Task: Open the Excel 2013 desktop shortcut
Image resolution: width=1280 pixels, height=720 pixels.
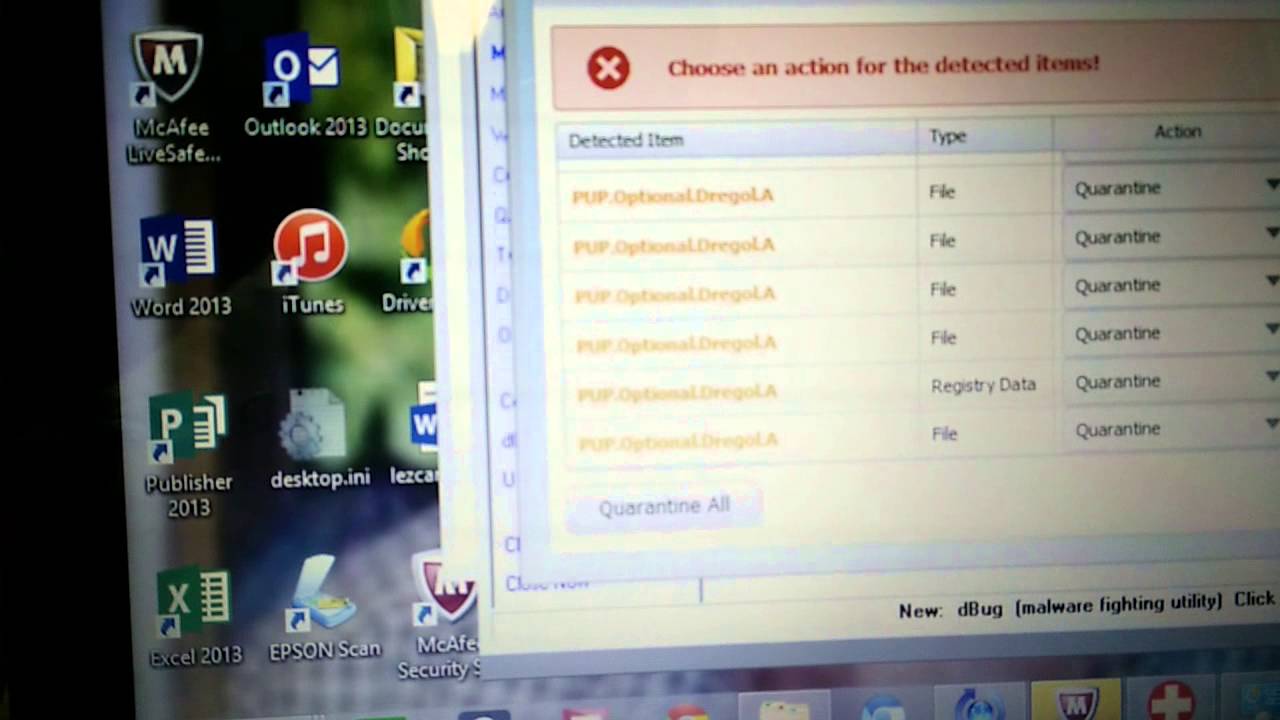Action: coord(195,615)
